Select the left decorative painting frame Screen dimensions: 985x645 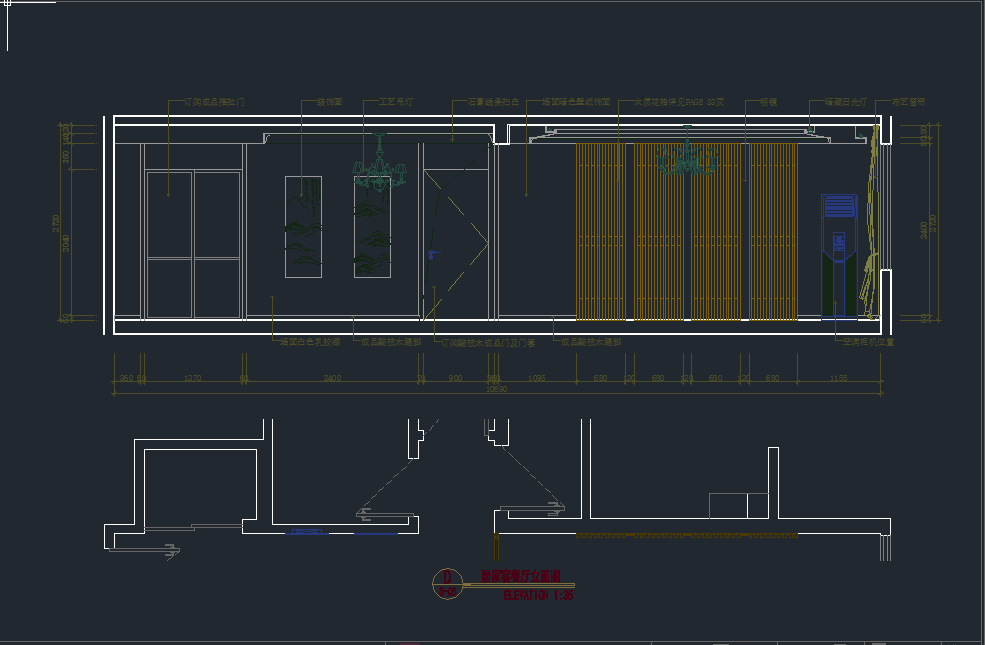(303, 227)
